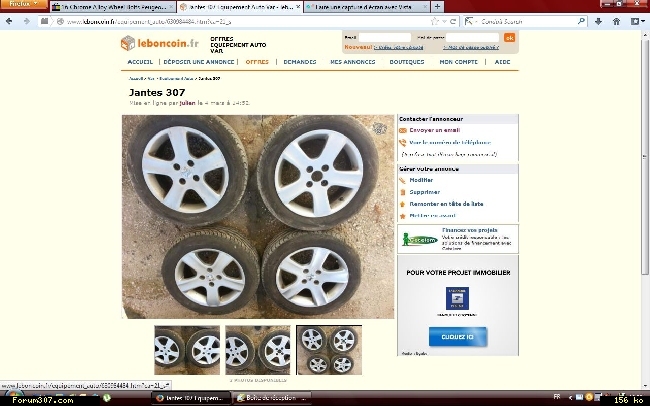Viewport: 650px width, 406px height.
Task: Open the Aide menu item
Action: 502,62
